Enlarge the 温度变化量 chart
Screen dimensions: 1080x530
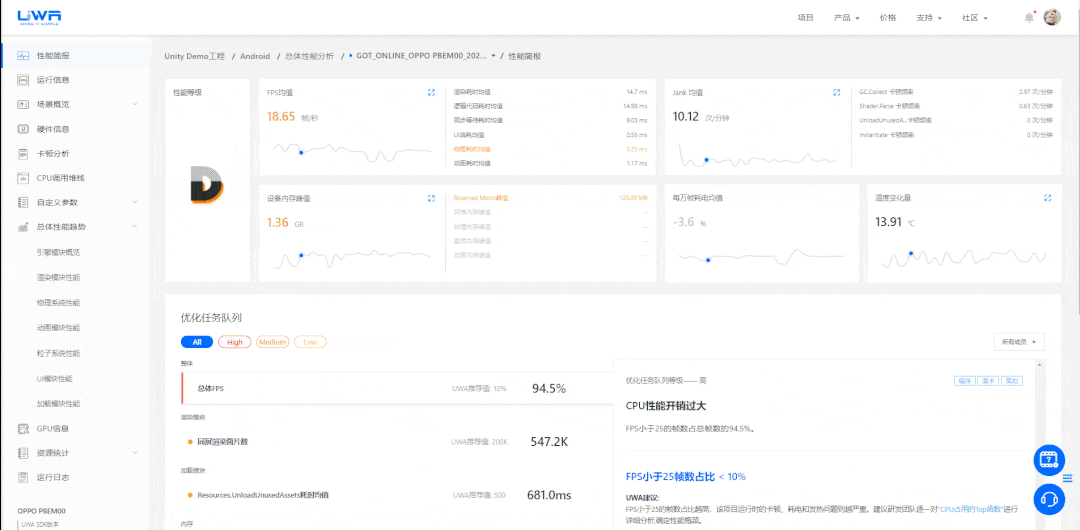pyautogui.click(x=1047, y=198)
